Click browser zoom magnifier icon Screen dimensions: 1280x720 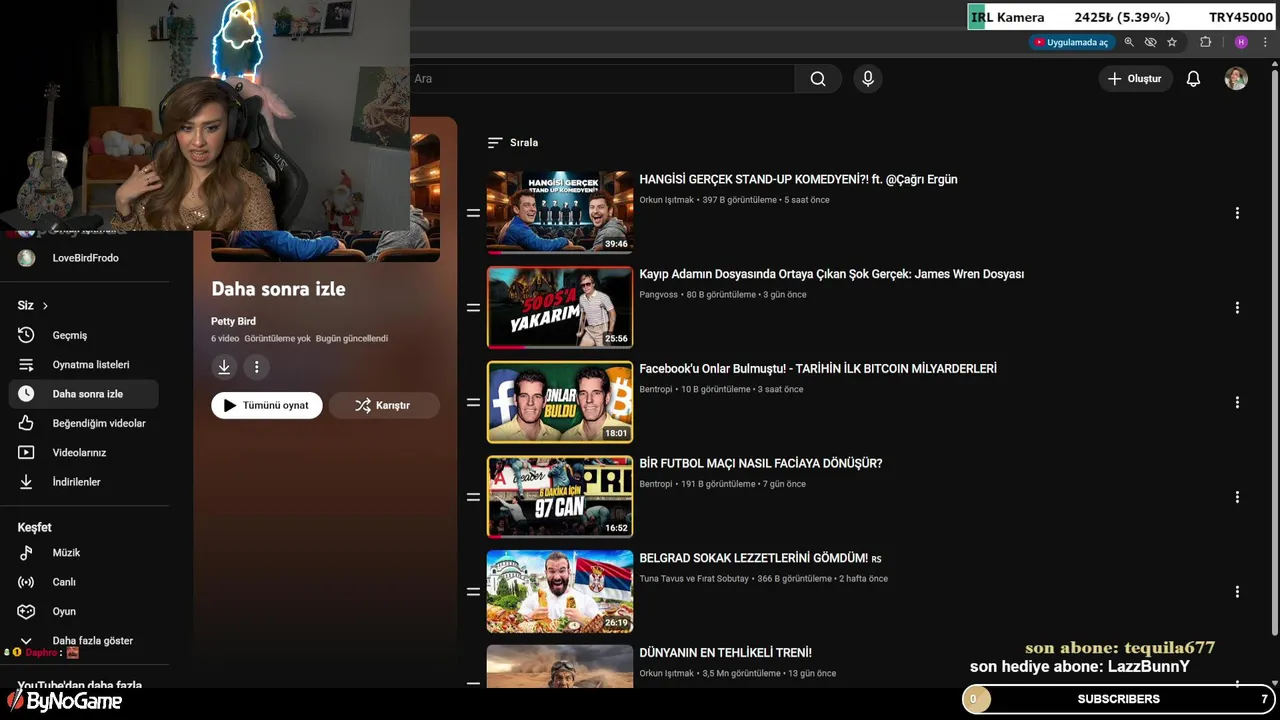[1129, 42]
